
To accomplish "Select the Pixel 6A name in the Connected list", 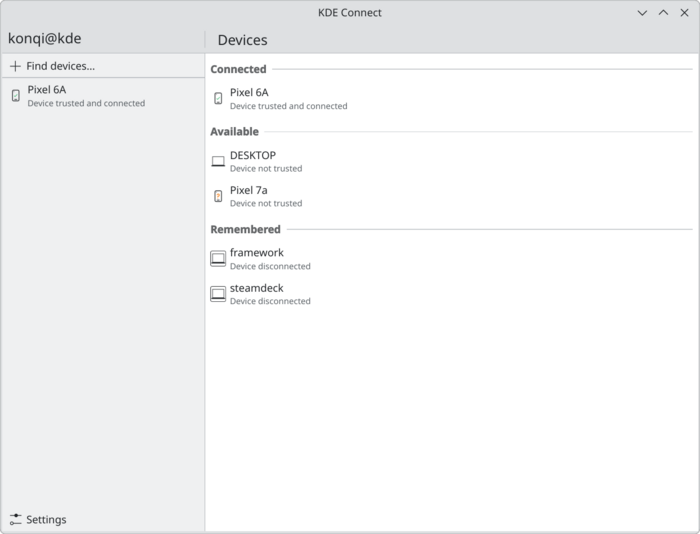I will click(249, 92).
